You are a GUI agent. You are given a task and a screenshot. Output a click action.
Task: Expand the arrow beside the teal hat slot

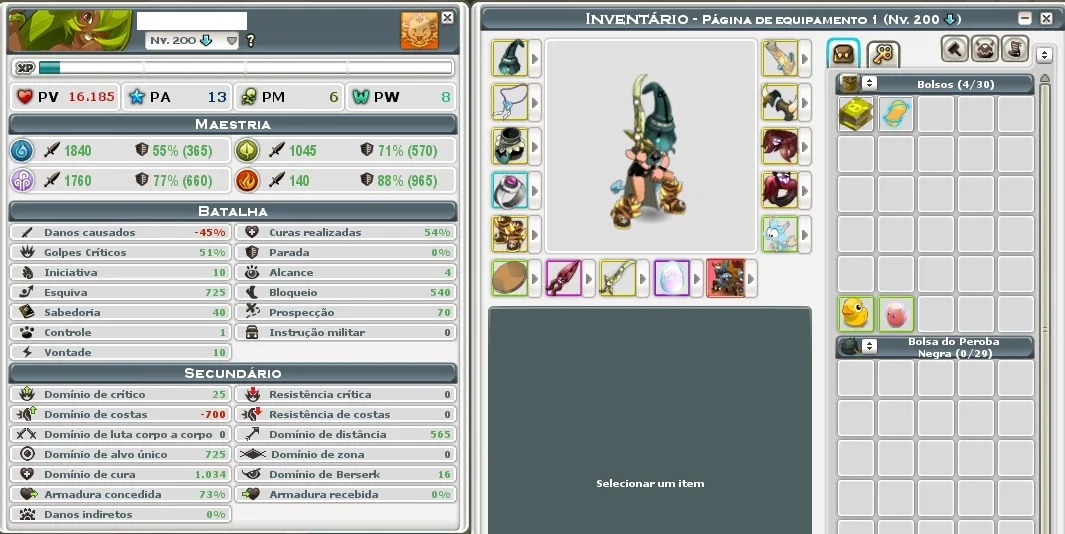pyautogui.click(x=535, y=59)
